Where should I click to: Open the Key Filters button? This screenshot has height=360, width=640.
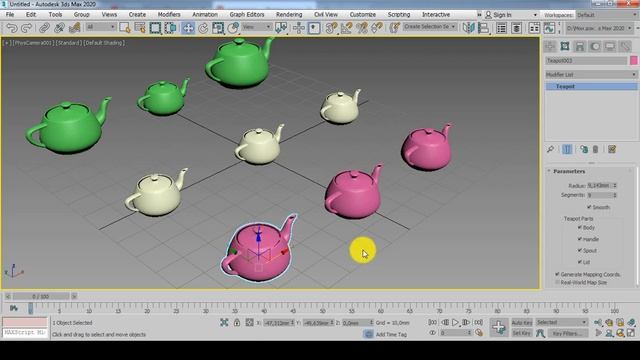[x=567, y=333]
